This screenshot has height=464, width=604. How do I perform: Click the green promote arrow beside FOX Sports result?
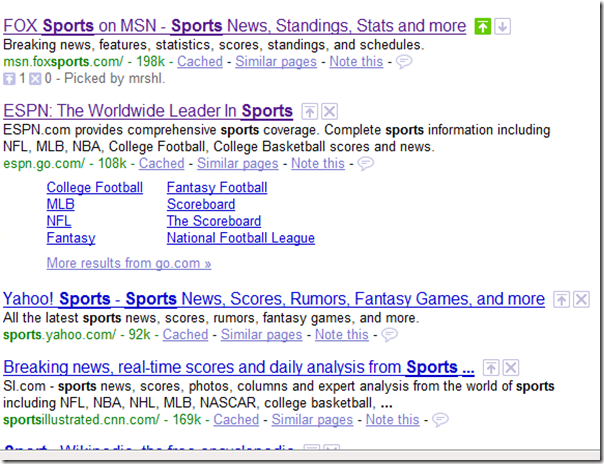(x=483, y=27)
